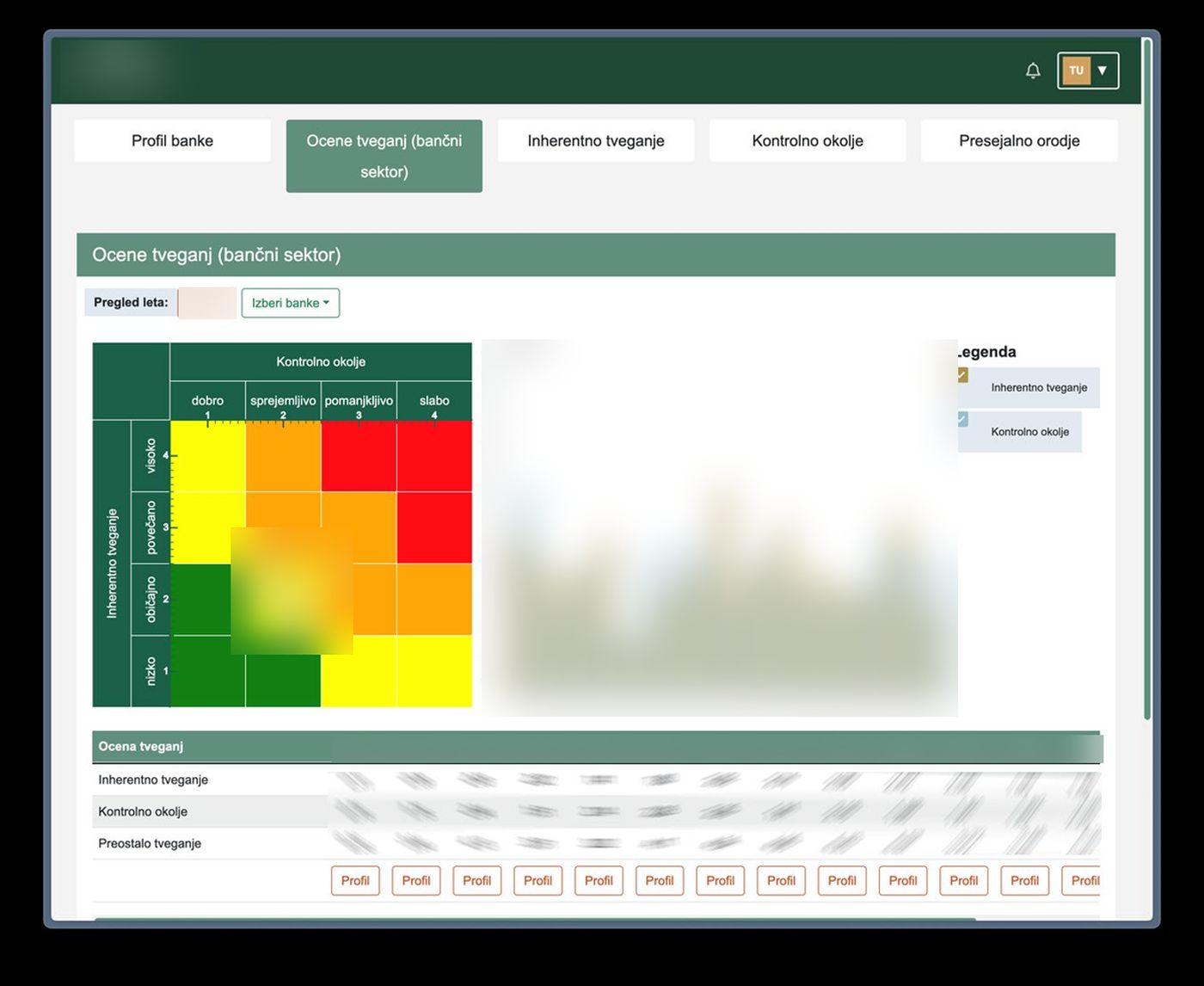The height and width of the screenshot is (986, 1204).
Task: Click the red povečano/slabo matrix cell
Action: tap(434, 527)
